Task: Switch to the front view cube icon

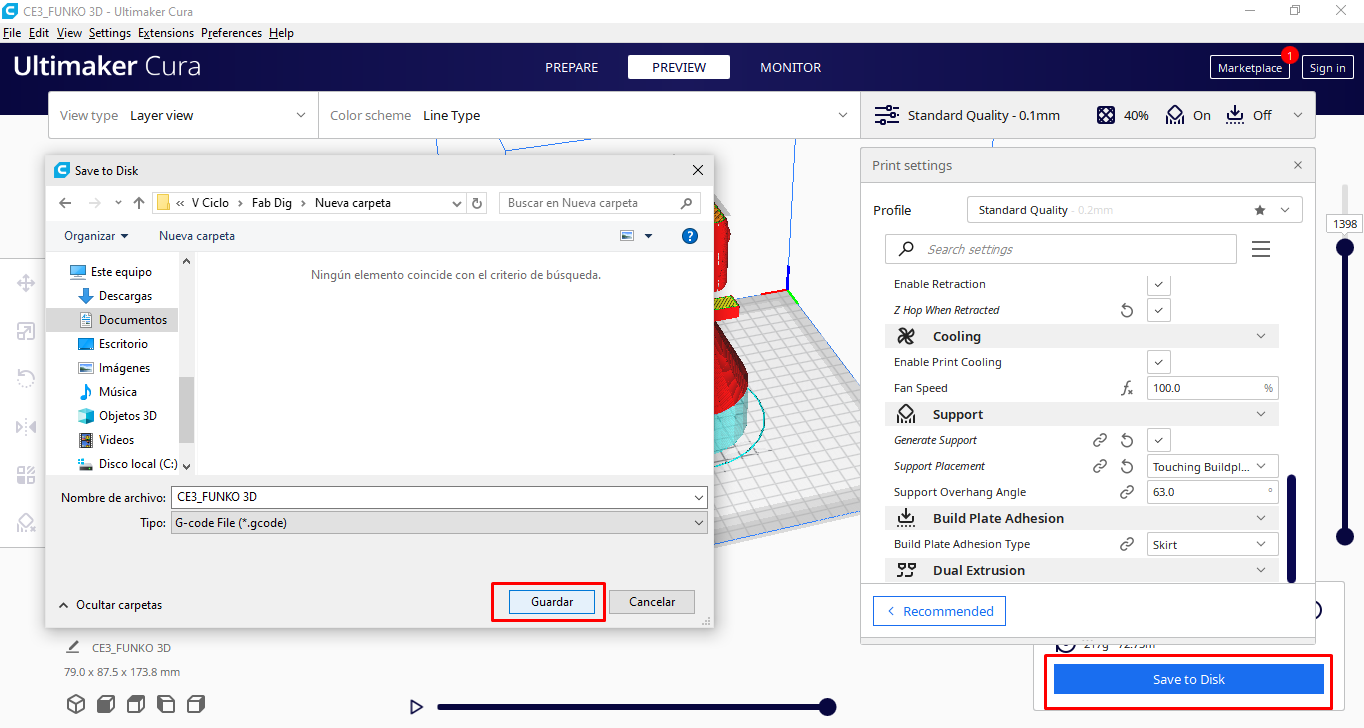Action: click(105, 704)
